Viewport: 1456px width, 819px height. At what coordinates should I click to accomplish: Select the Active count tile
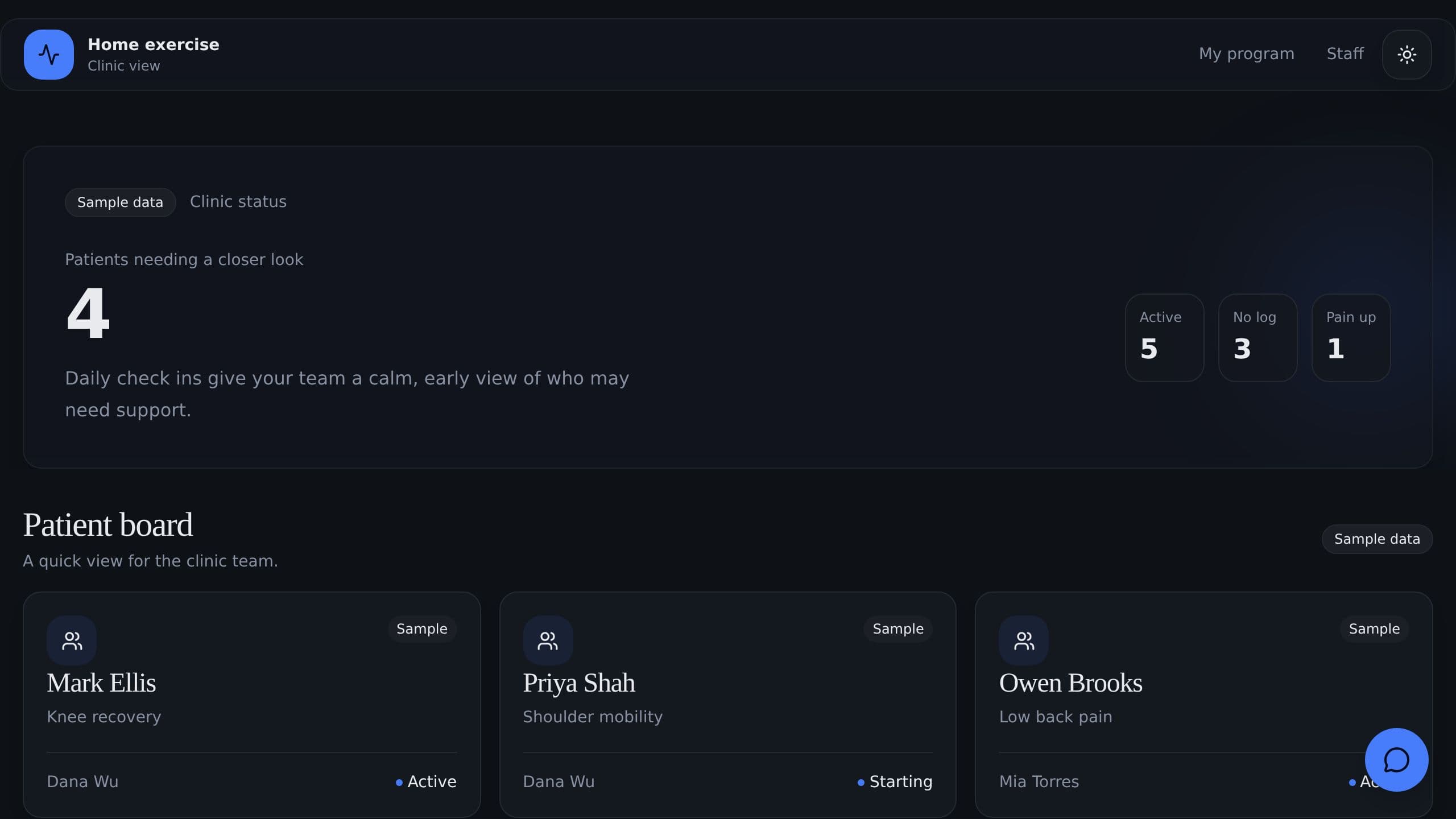tap(1164, 338)
